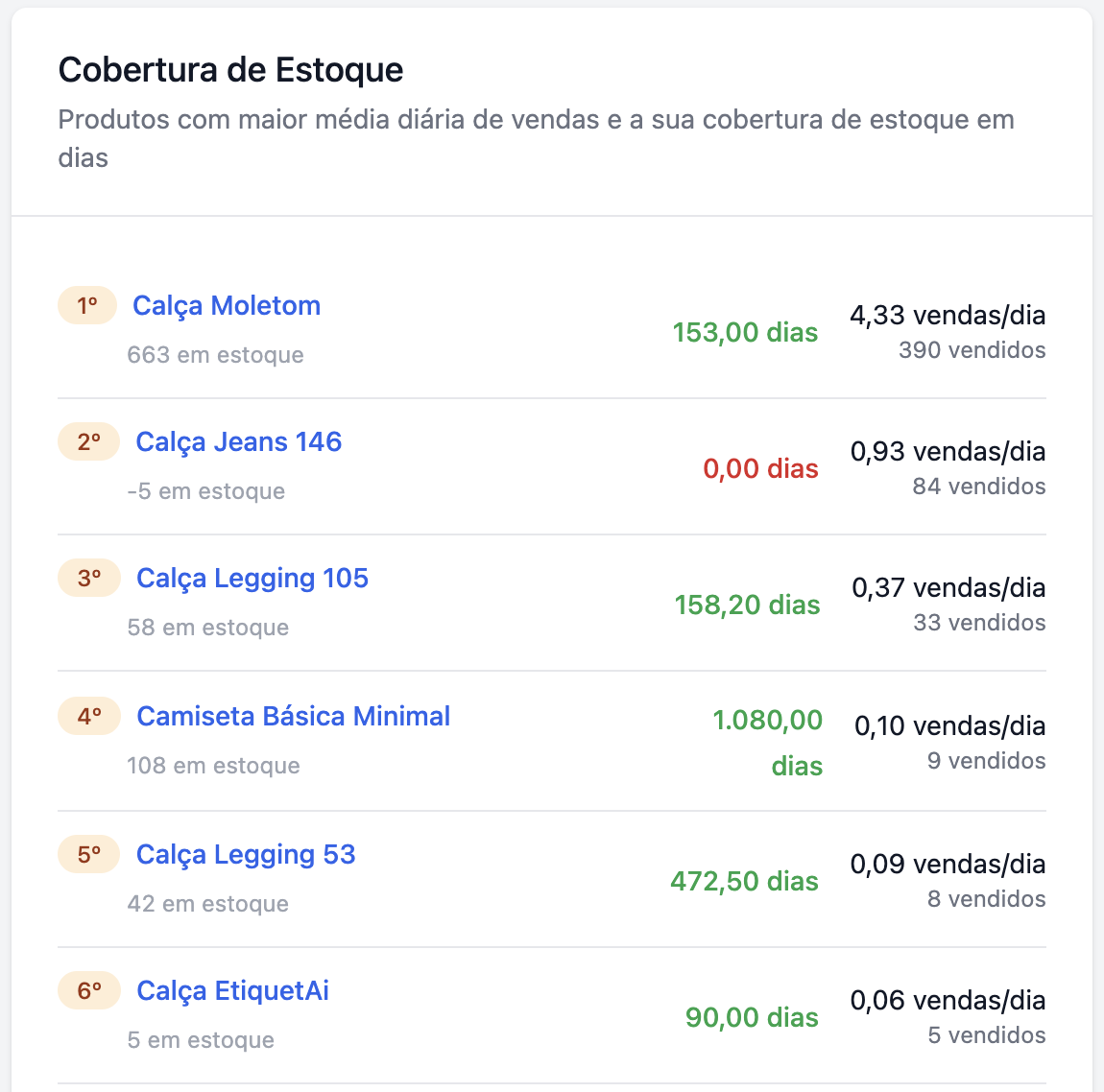1104x1092 pixels.
Task: Open the Calça EtiquetAi product link
Action: 232,991
